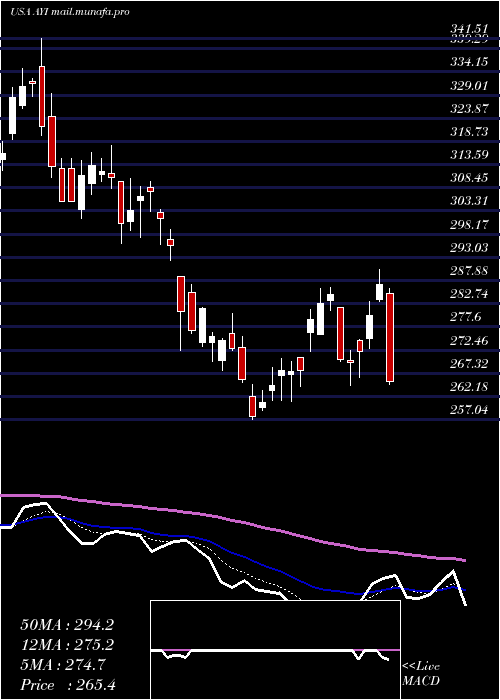The image size is (500, 700).
Task: Select the 287.88 price label
Action: (469, 271)
